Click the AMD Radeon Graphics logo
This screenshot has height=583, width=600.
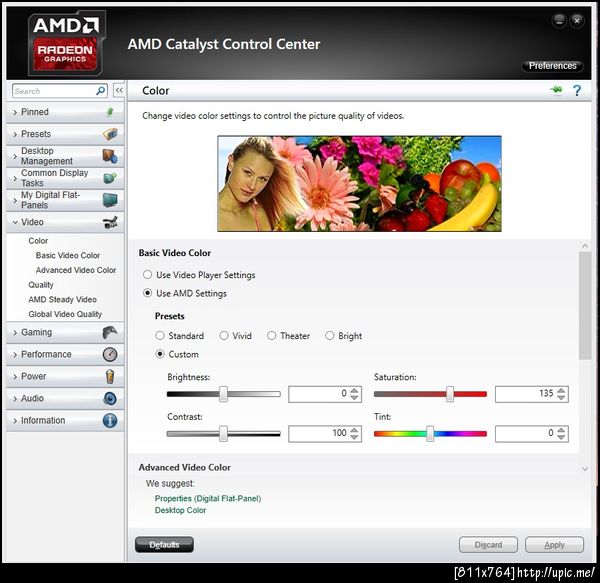pos(65,42)
